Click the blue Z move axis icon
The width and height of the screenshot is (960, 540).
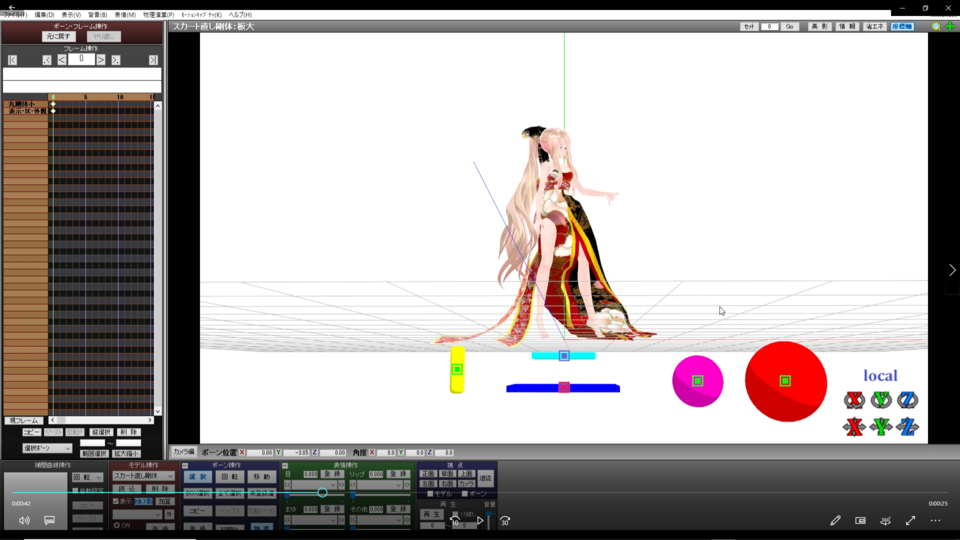click(907, 427)
